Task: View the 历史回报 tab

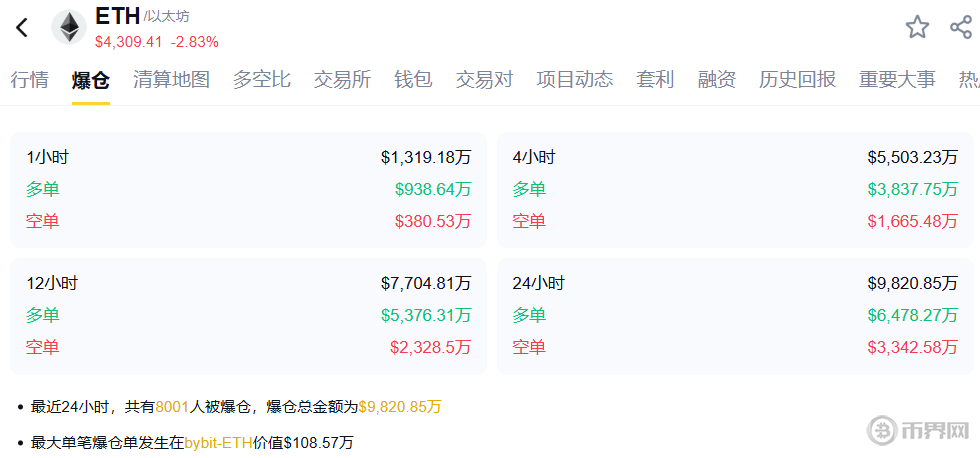Action: point(797,80)
